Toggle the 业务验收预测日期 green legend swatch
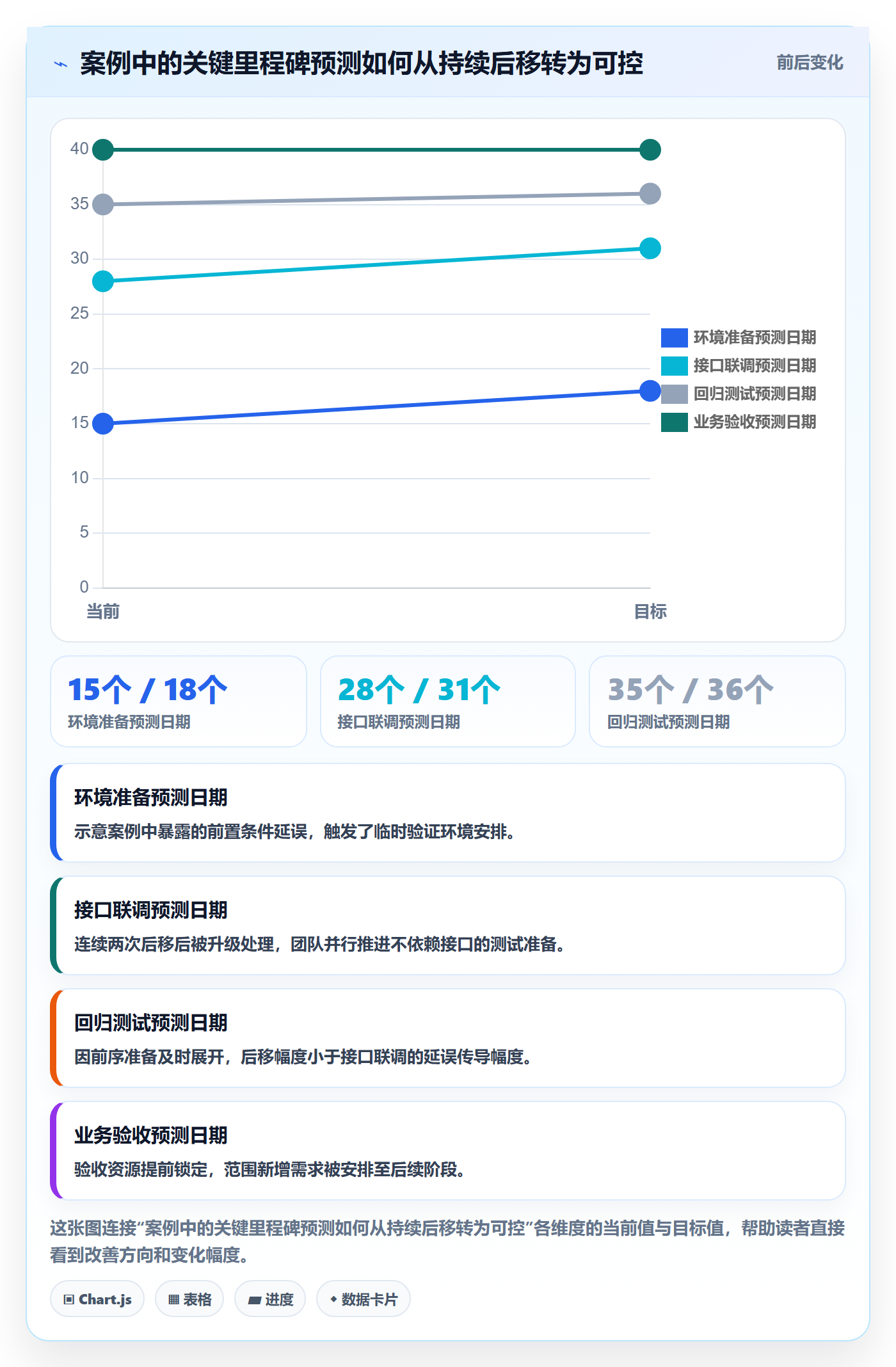Screen dimensions: 896x1367 click(674, 422)
